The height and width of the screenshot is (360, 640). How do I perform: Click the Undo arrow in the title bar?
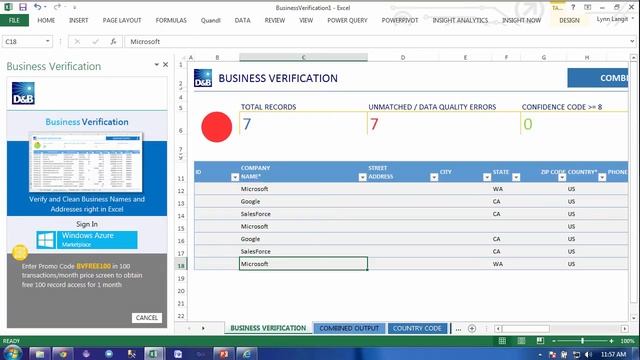point(38,7)
